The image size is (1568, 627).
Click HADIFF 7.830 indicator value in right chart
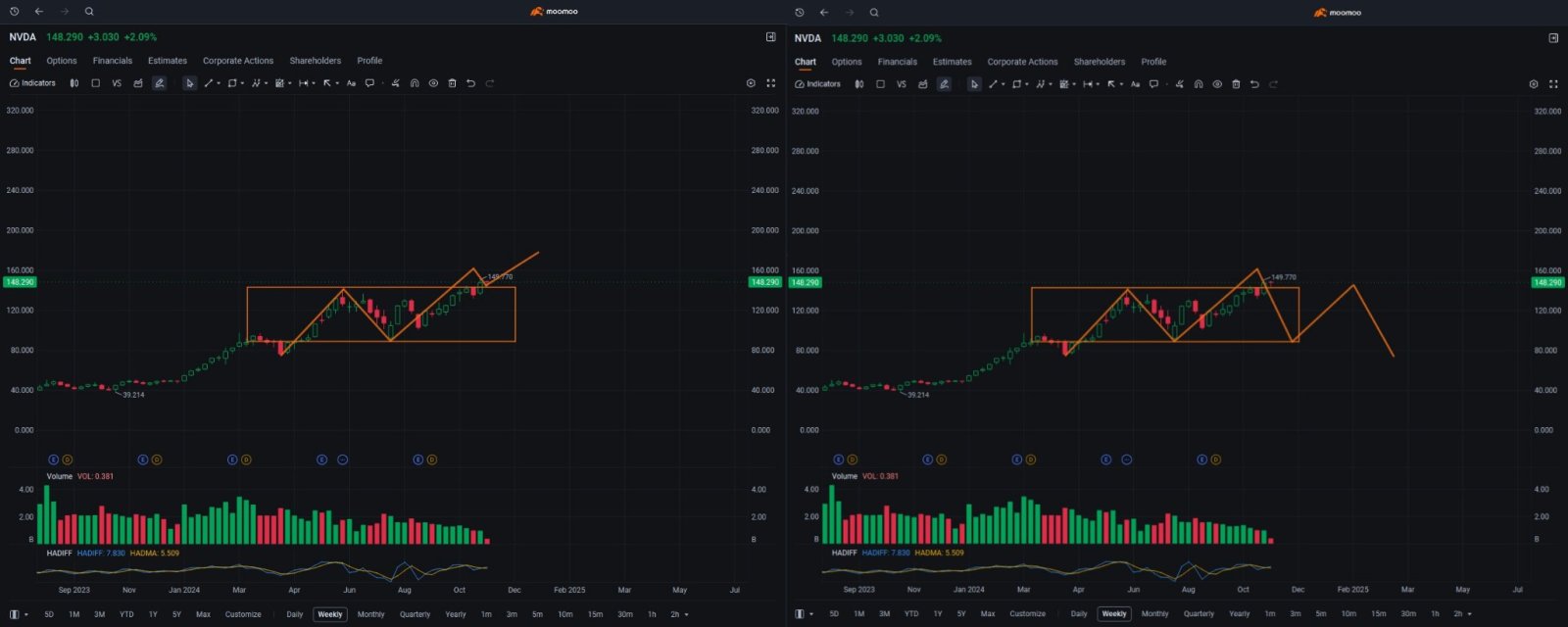point(886,553)
